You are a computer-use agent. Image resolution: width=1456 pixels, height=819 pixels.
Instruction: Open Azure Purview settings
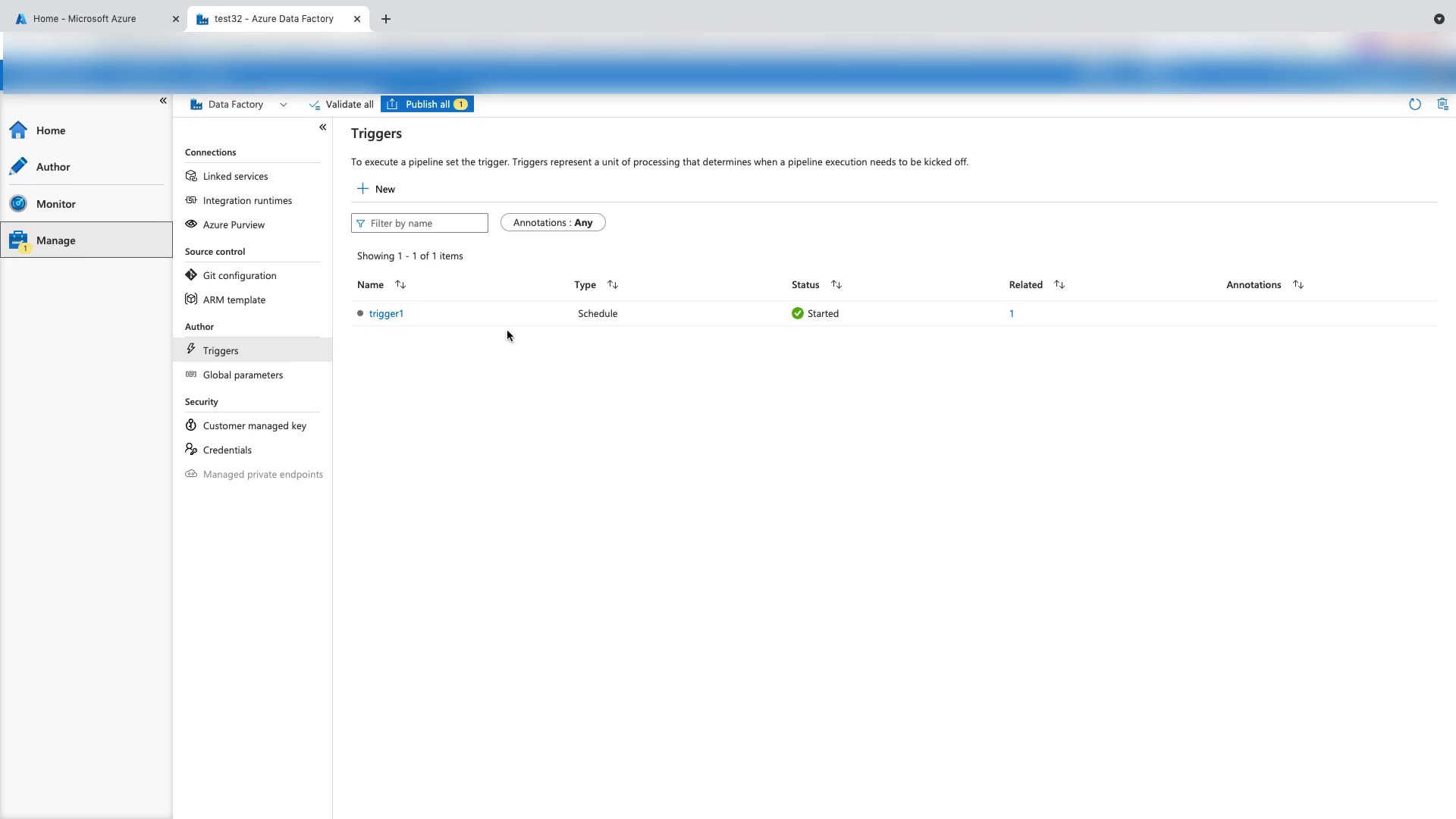point(234,225)
